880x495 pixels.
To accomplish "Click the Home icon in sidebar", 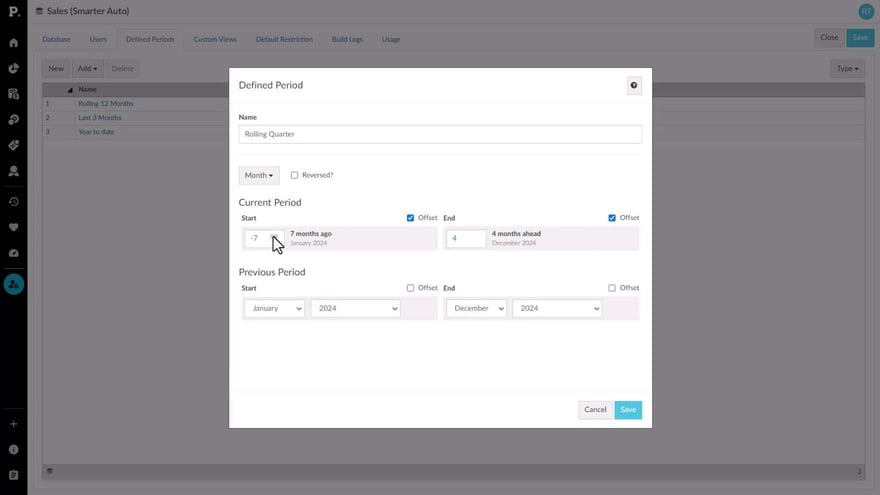I will (x=13, y=43).
